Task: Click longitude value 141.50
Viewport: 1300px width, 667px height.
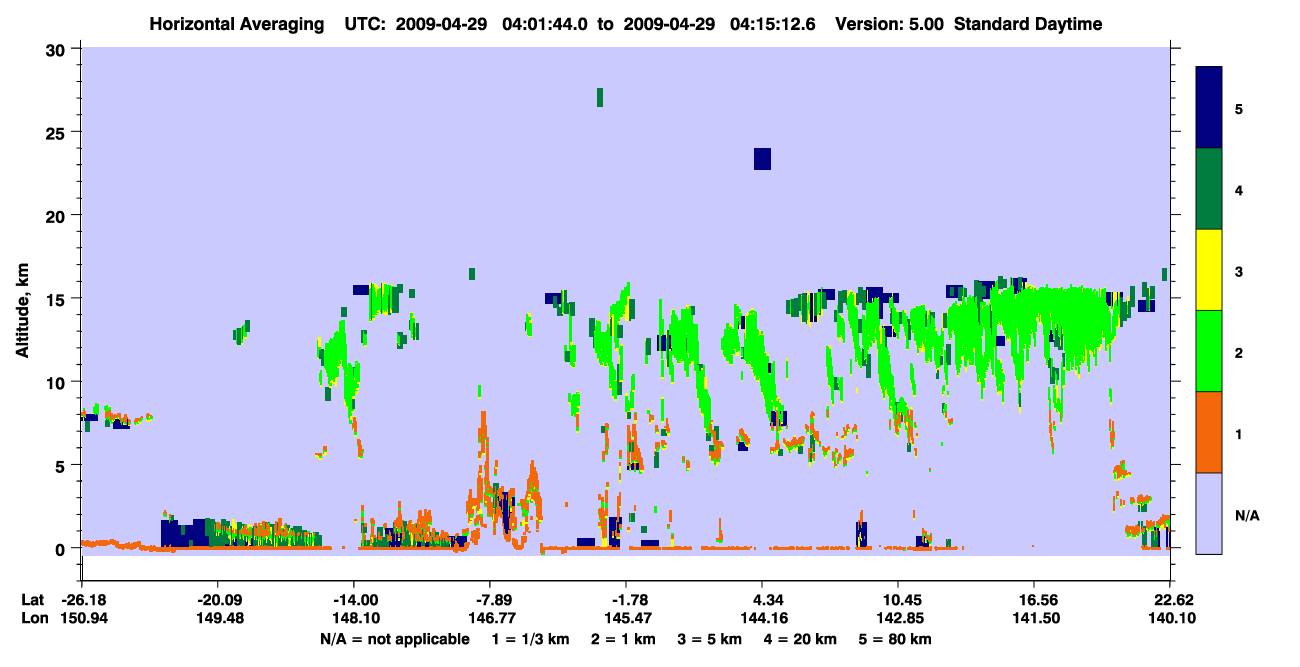Action: pyautogui.click(x=1034, y=619)
